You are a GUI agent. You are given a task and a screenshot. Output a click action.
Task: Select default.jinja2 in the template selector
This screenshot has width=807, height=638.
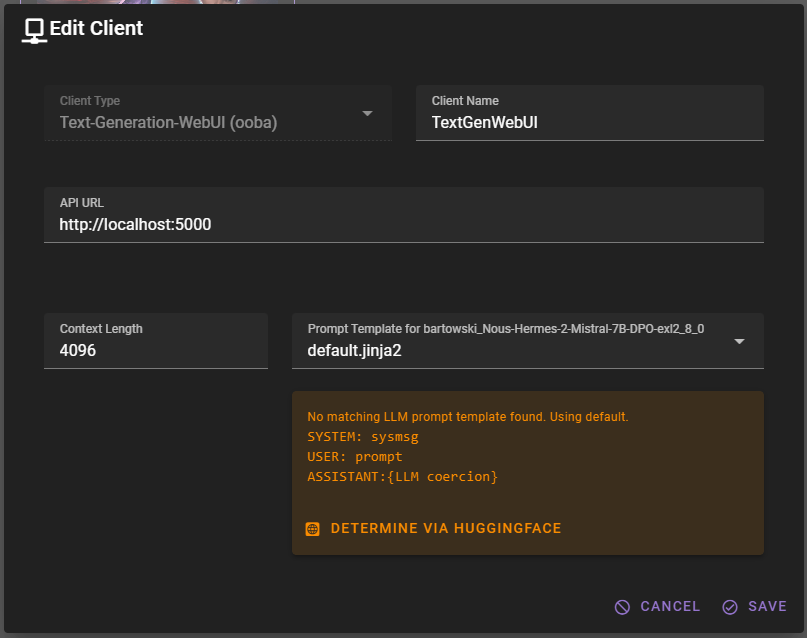tap(358, 350)
